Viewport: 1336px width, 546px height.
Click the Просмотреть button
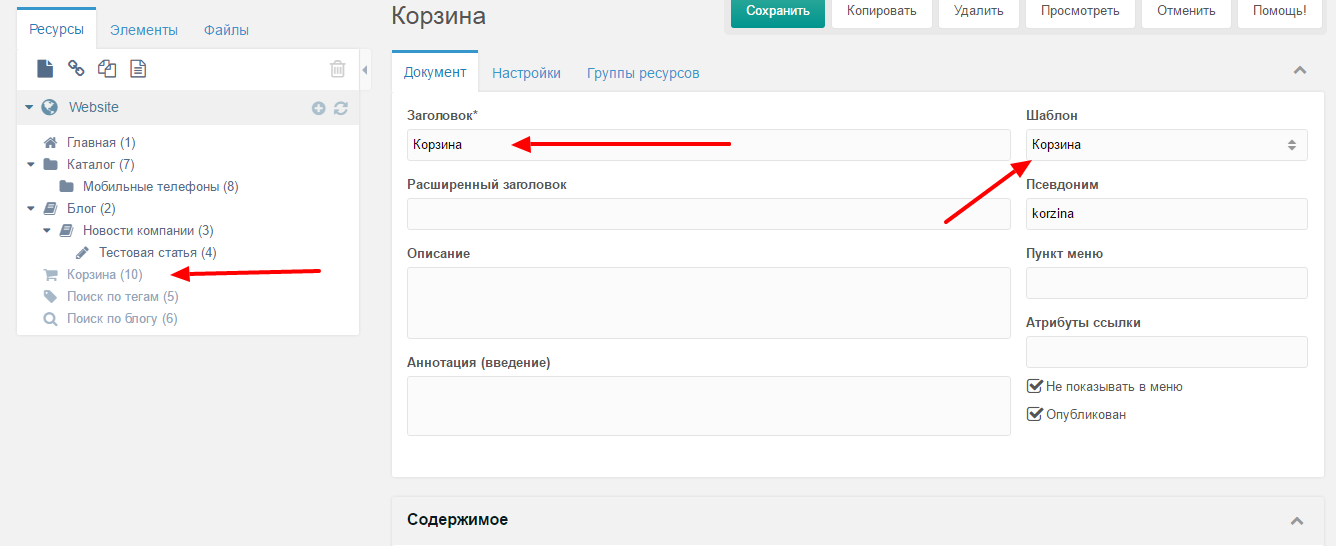pyautogui.click(x=1080, y=11)
